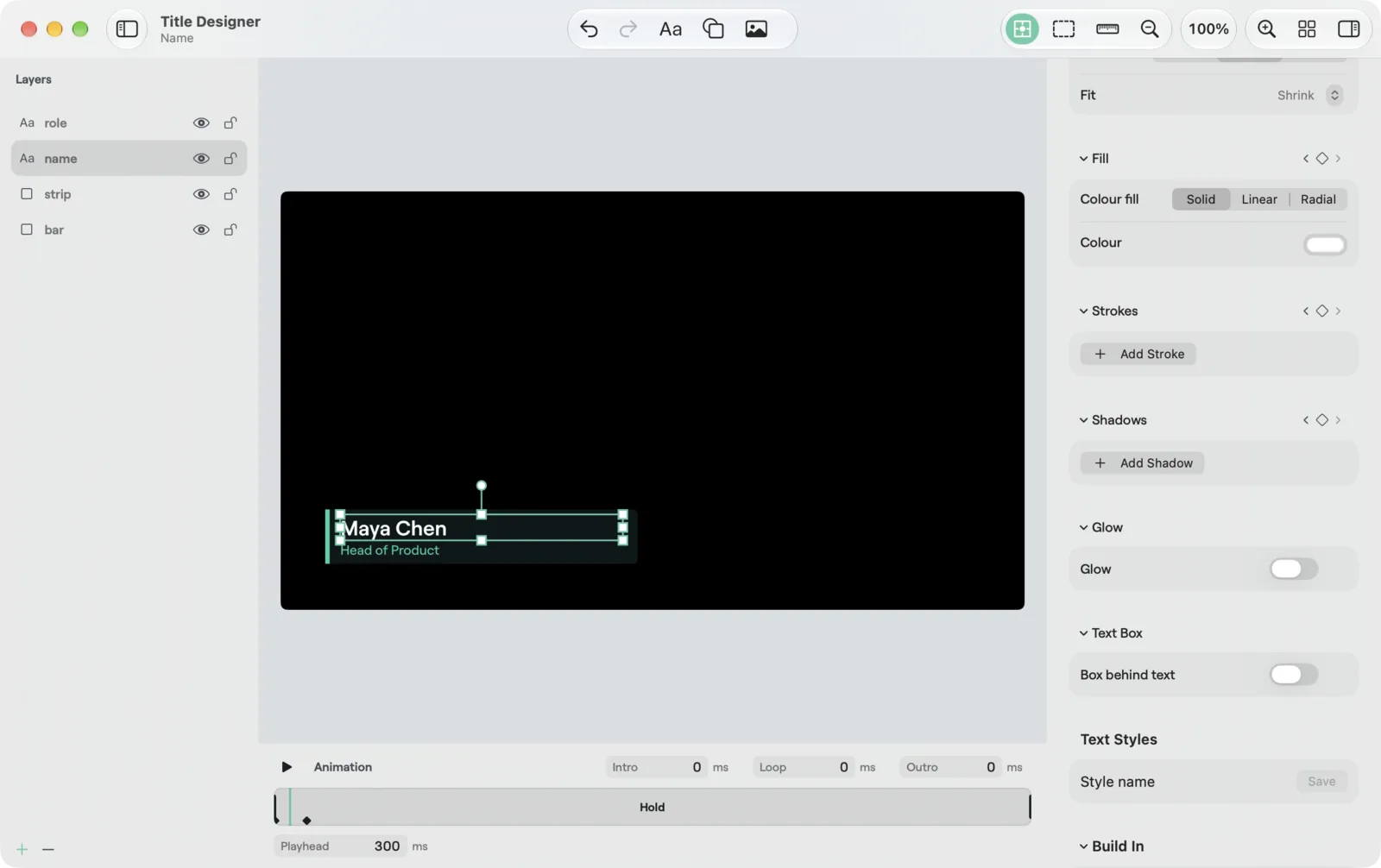
Task: Toggle the right inspector panel icon
Action: pos(1349,28)
